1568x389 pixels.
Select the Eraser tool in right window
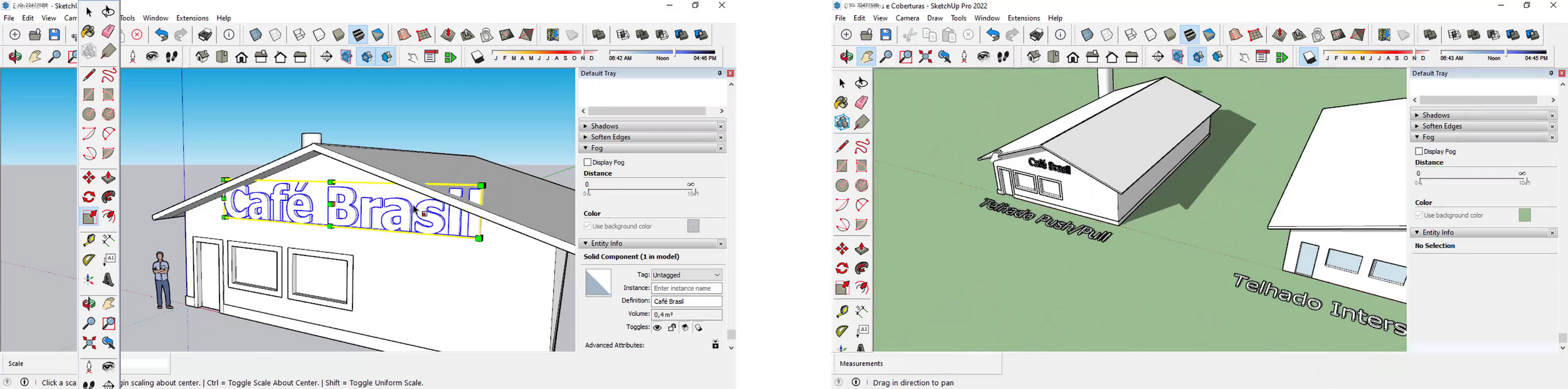tap(862, 103)
